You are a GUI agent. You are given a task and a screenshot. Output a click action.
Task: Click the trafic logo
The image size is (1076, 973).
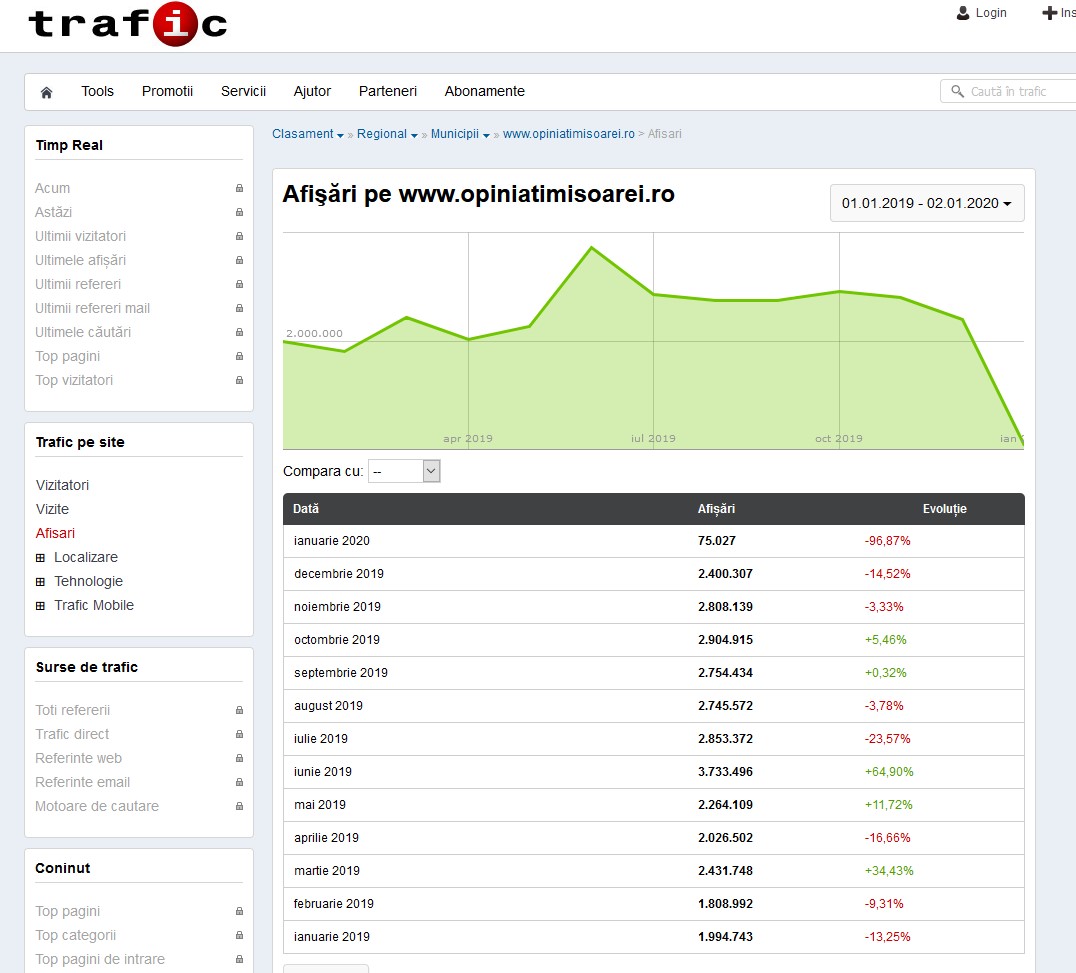(128, 24)
